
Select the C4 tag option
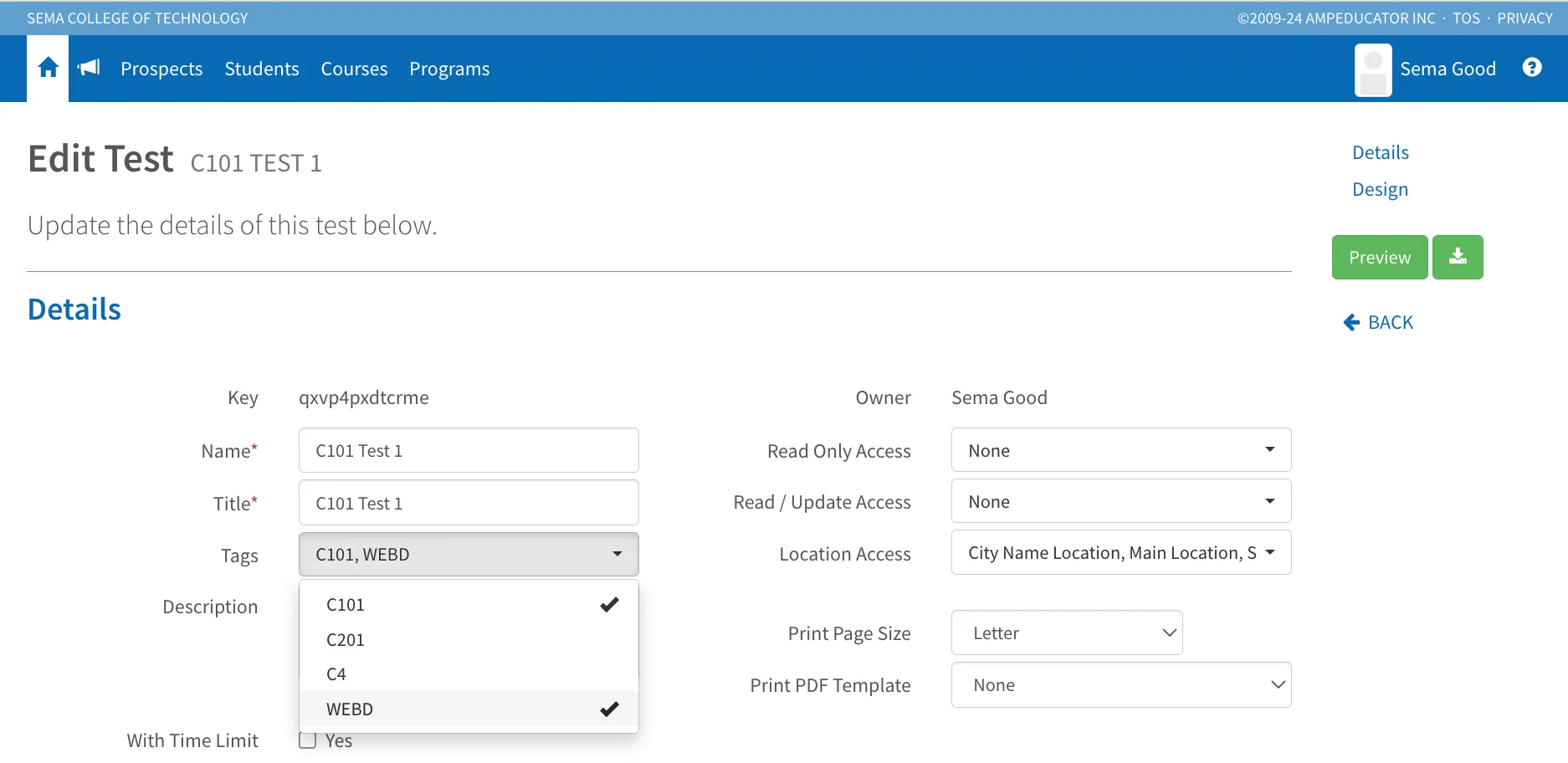(469, 674)
